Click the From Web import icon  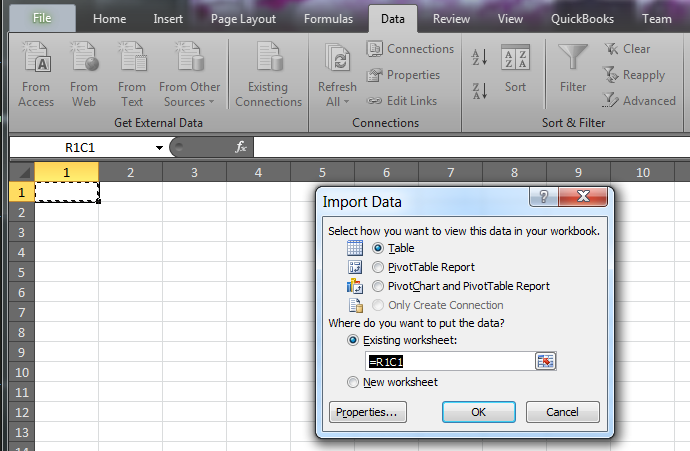point(84,56)
